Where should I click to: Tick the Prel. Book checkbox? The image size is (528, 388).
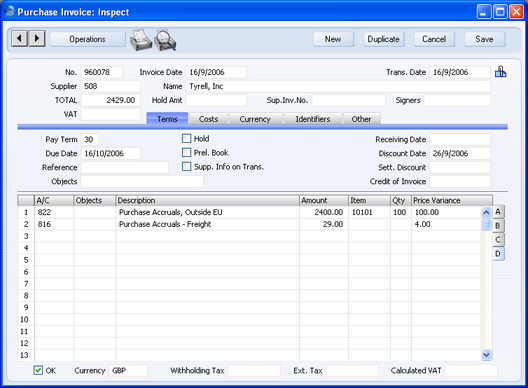click(x=186, y=153)
